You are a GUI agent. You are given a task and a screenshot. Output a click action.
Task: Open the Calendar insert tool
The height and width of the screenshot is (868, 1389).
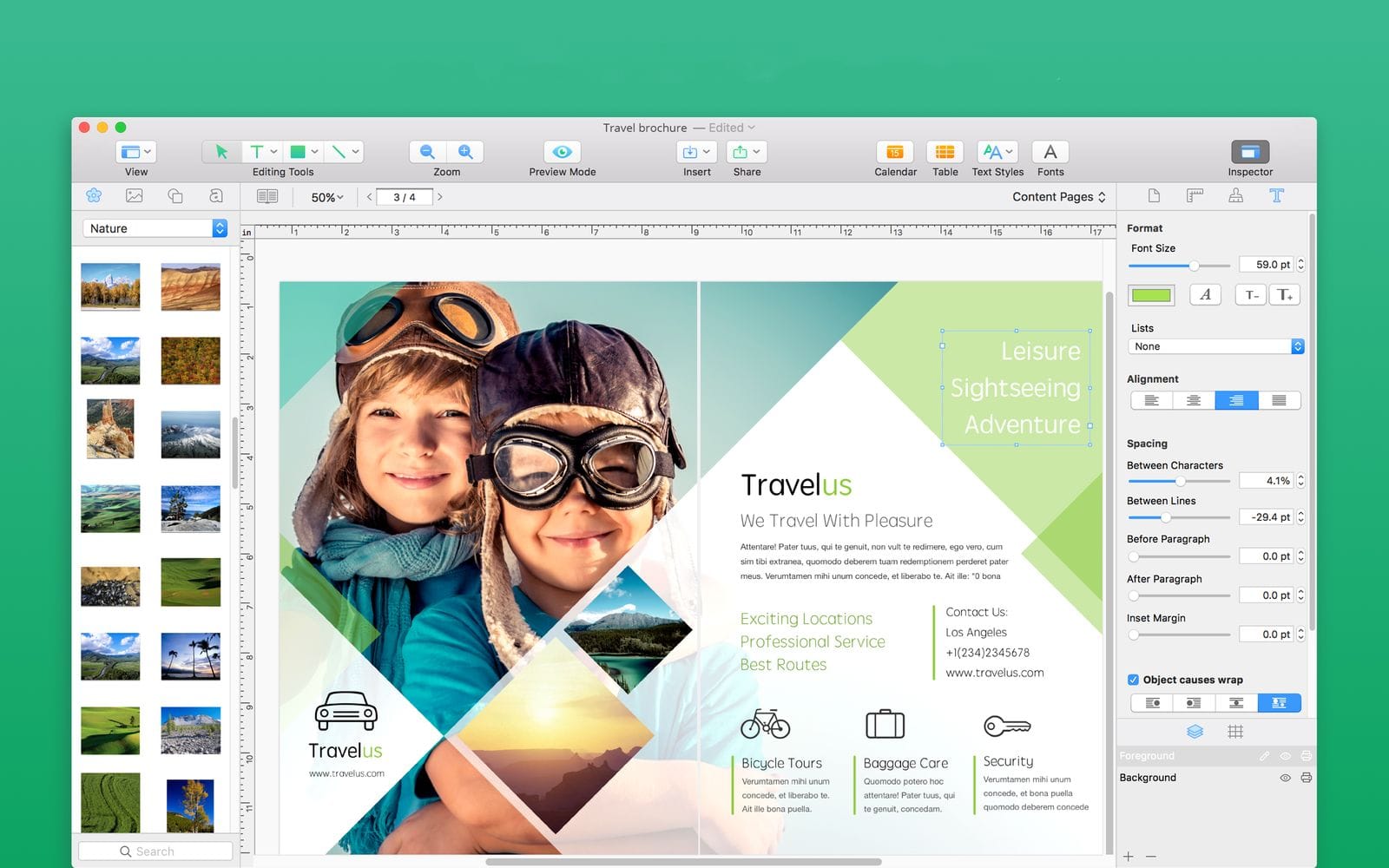coord(894,152)
